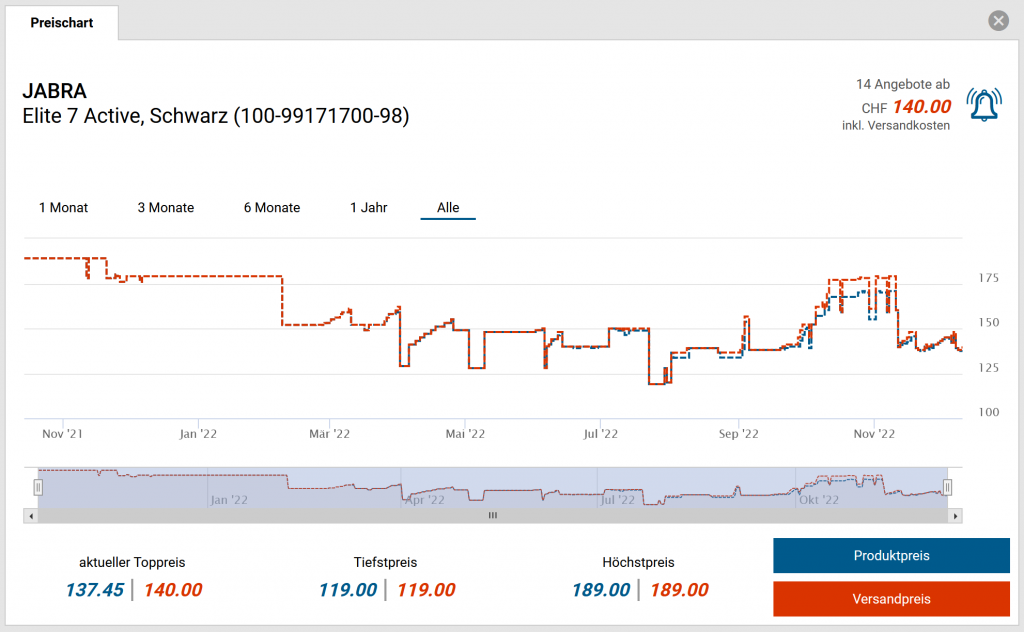Select the Preischart tab
The image size is (1024, 632).
click(x=62, y=22)
